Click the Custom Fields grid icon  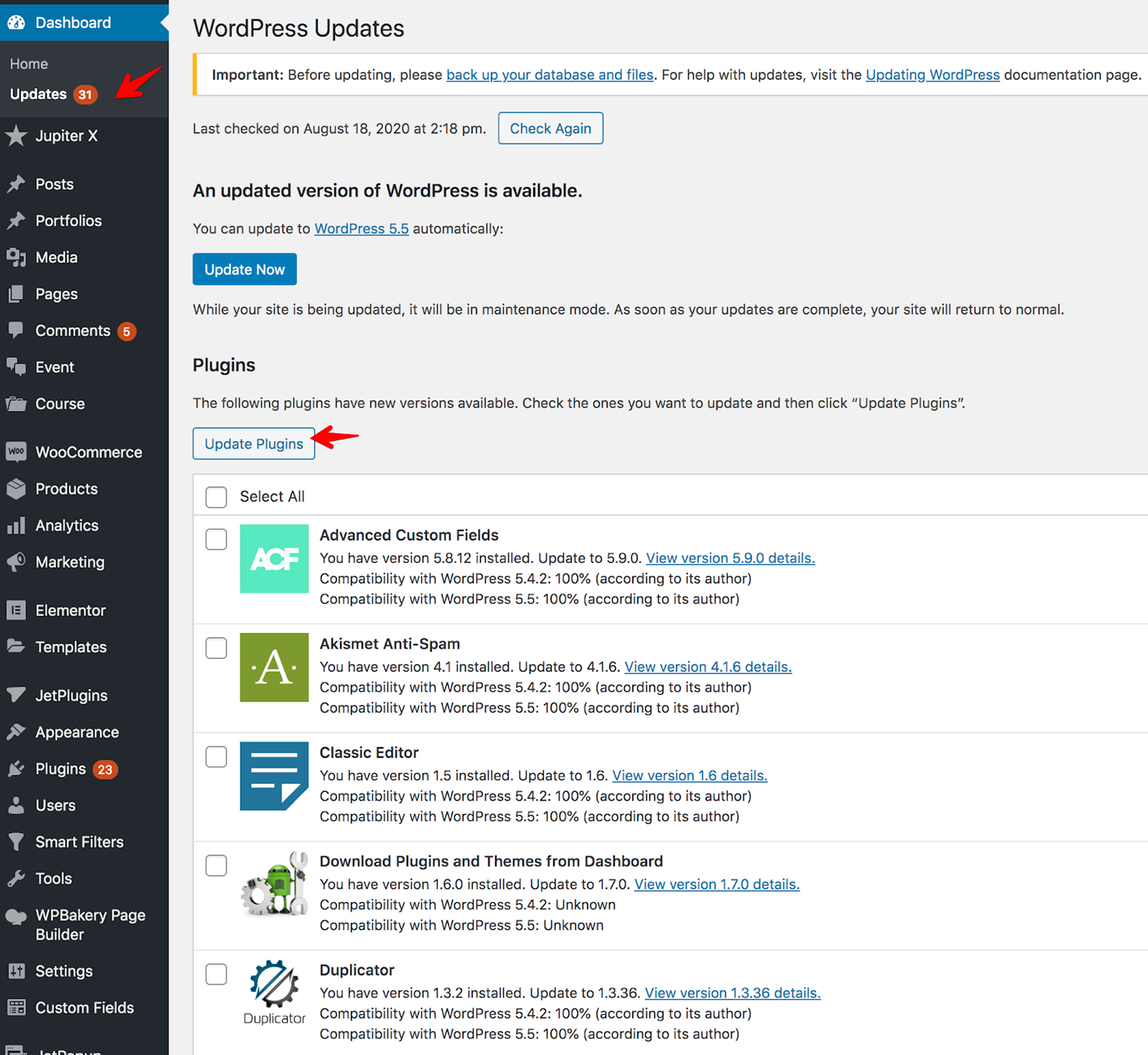point(17,1008)
